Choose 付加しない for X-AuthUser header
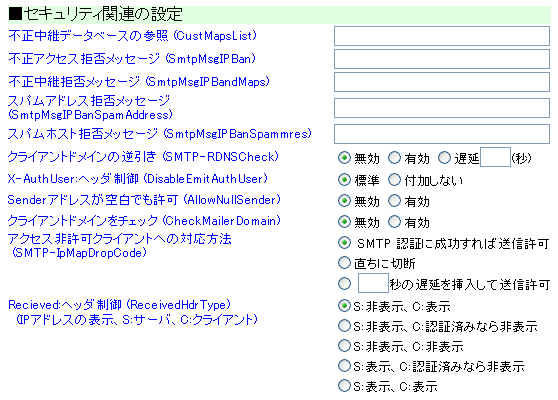The width and height of the screenshot is (558, 400). [394, 180]
